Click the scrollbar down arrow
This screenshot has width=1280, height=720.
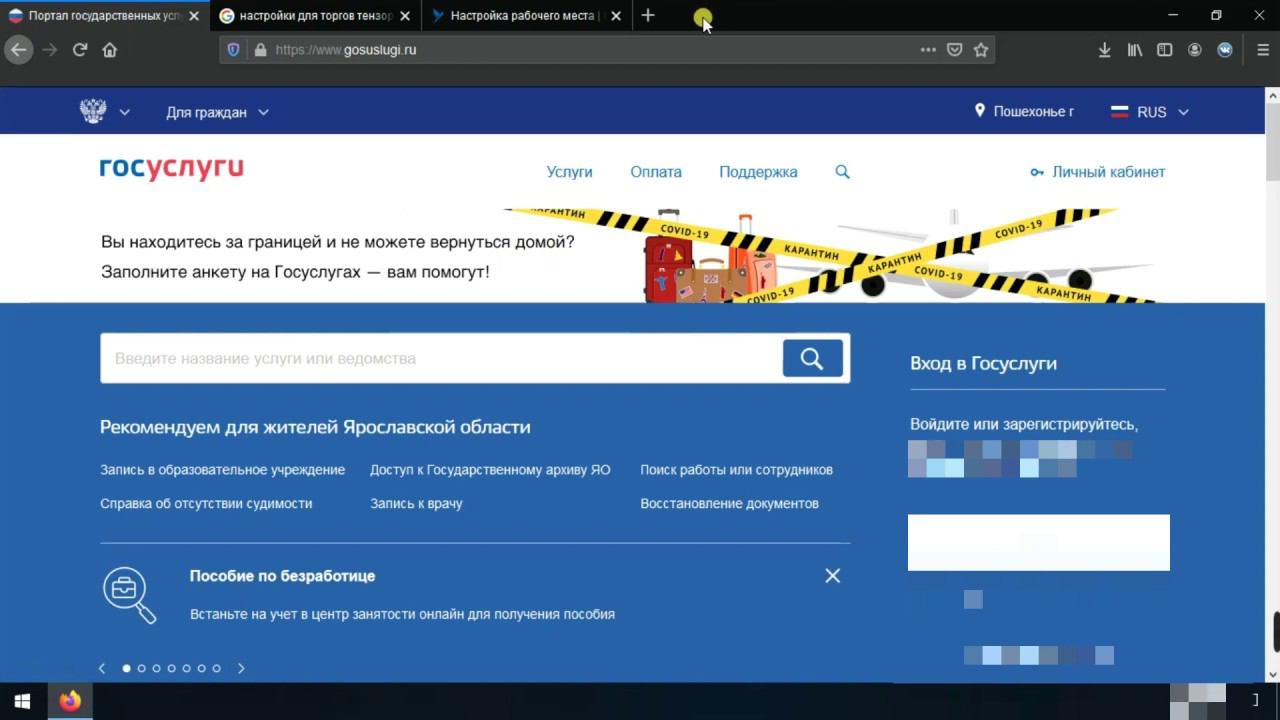pyautogui.click(x=1272, y=675)
